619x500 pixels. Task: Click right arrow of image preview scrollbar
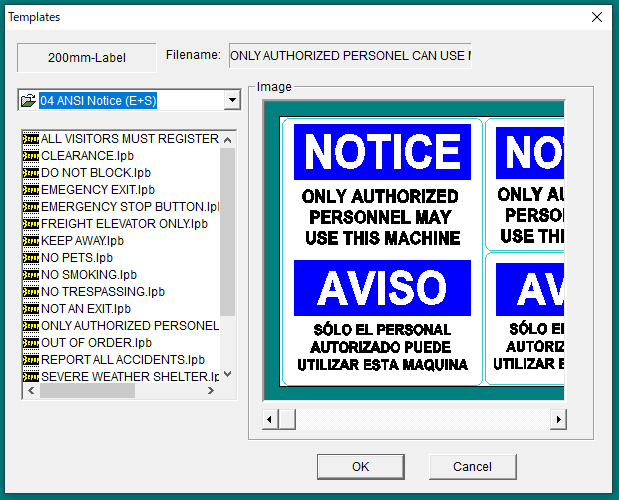[558, 419]
